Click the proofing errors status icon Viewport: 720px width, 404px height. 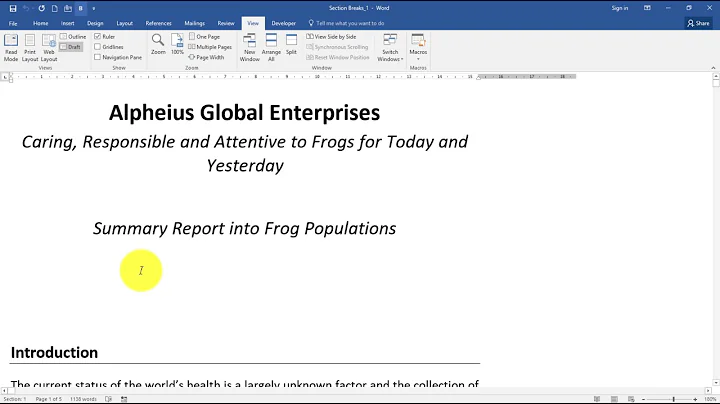(x=108, y=399)
